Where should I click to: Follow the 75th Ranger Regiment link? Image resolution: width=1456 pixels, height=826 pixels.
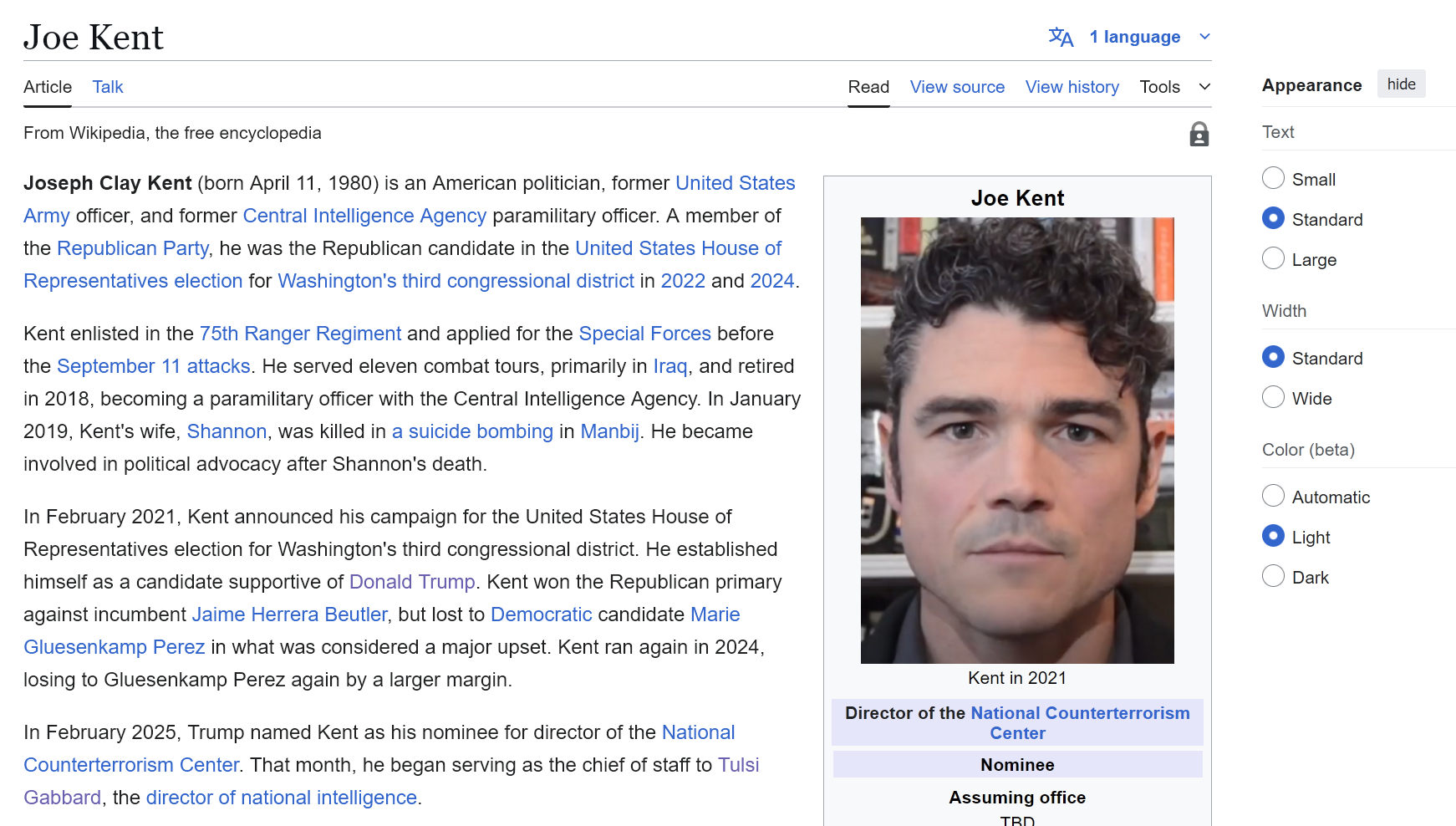[x=300, y=334]
